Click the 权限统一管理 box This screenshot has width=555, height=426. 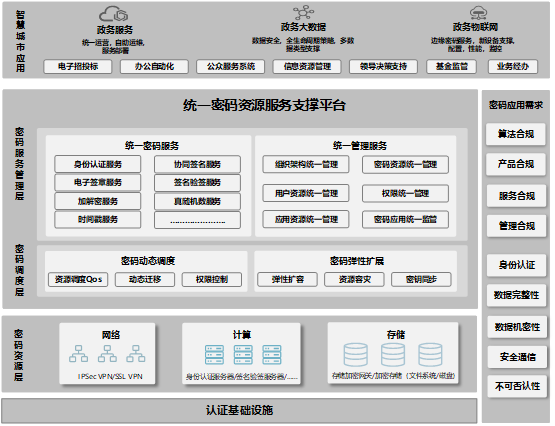click(x=405, y=194)
